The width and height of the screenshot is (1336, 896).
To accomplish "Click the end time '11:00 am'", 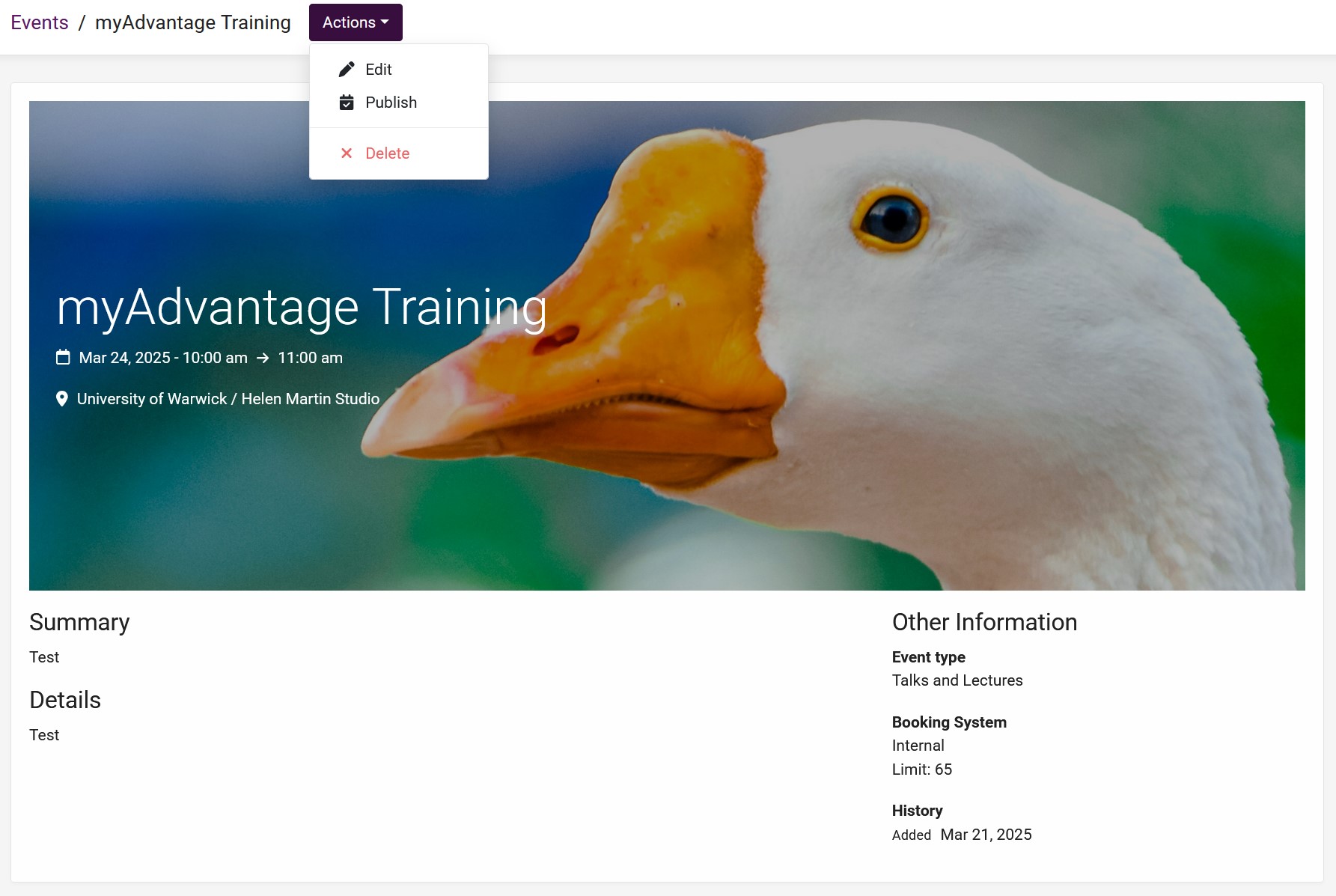I will (311, 358).
